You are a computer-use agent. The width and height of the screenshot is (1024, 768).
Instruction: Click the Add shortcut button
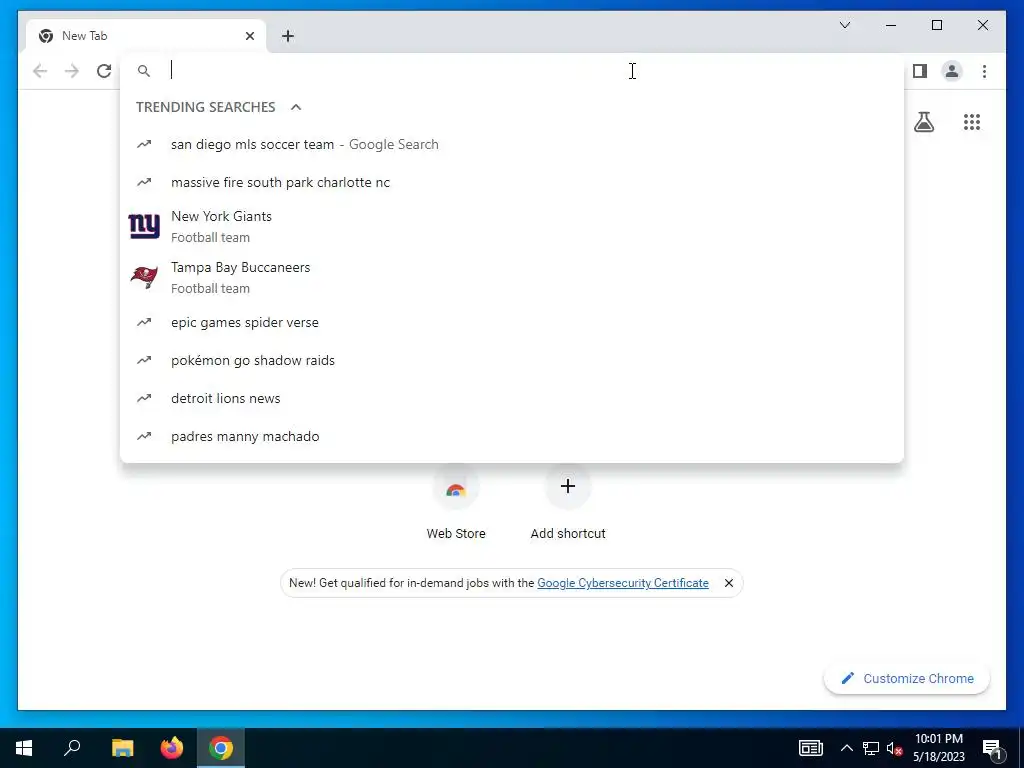[x=568, y=503]
